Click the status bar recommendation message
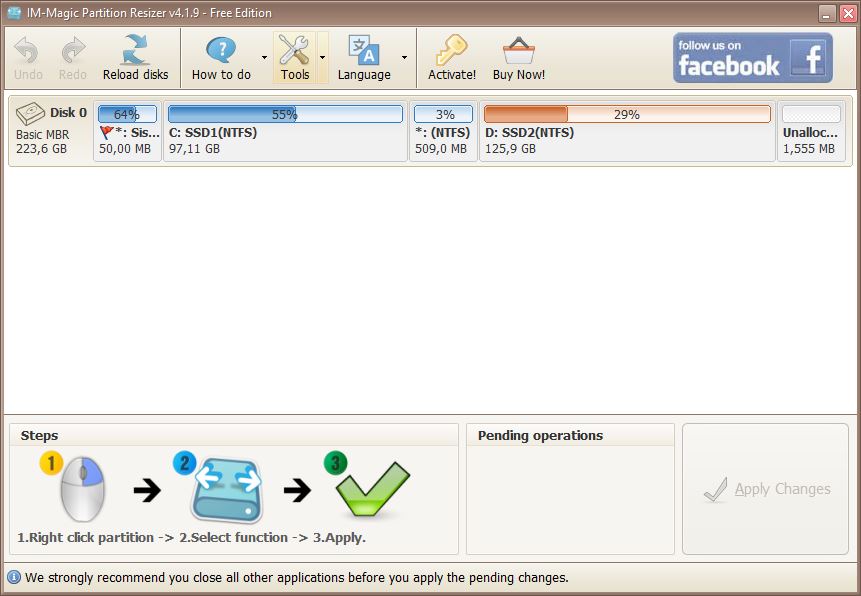 (x=297, y=578)
